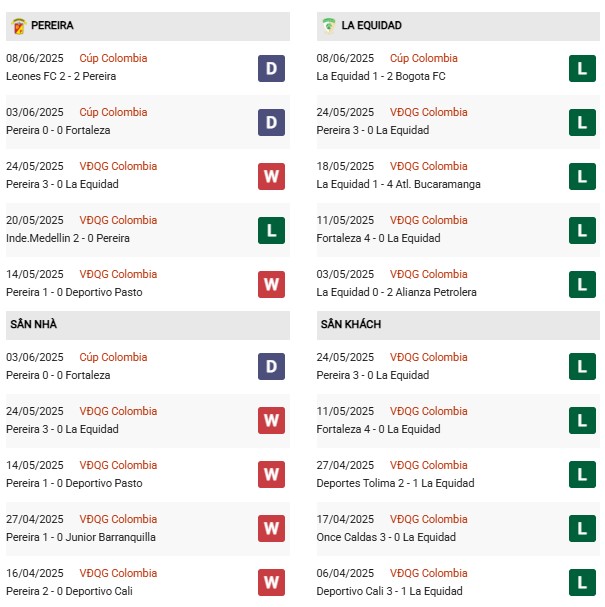Click the L badge for Inde.Medellin match
605x607 pixels.
point(271,230)
